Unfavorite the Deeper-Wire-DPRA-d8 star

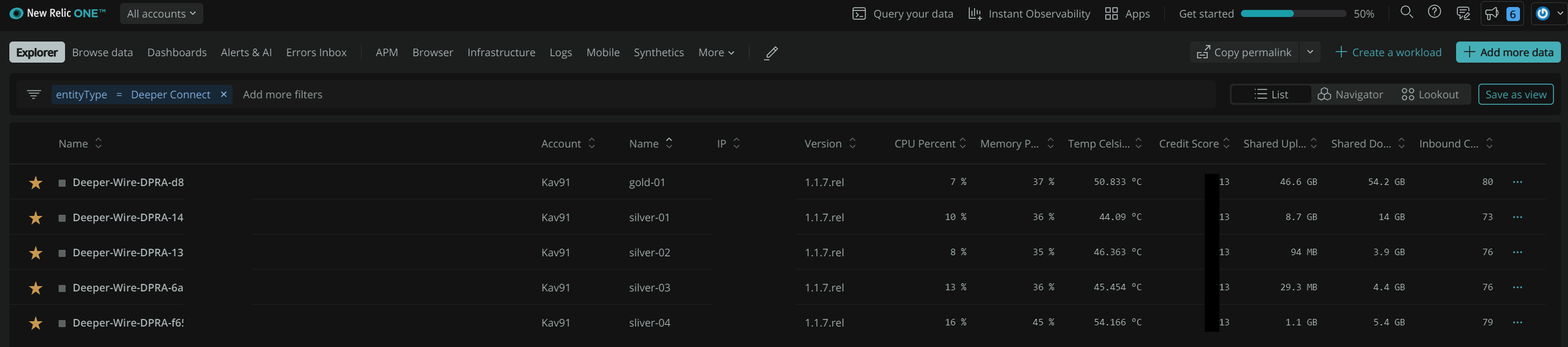(36, 183)
